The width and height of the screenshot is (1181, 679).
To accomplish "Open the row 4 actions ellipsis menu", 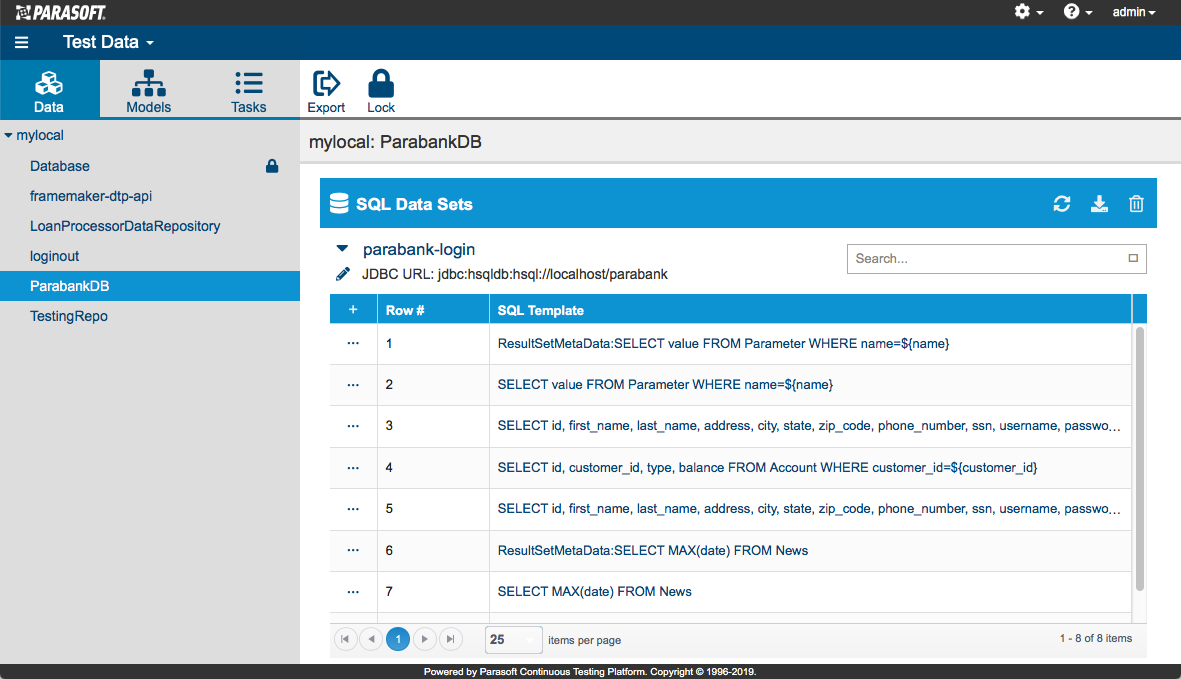I will click(x=353, y=467).
